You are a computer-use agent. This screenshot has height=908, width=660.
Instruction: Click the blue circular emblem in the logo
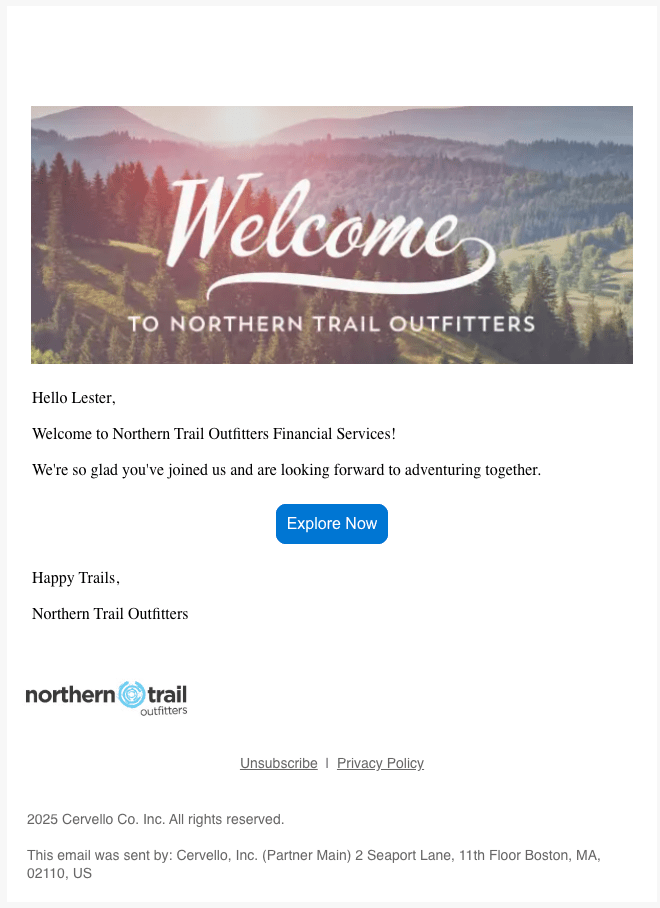(x=131, y=694)
